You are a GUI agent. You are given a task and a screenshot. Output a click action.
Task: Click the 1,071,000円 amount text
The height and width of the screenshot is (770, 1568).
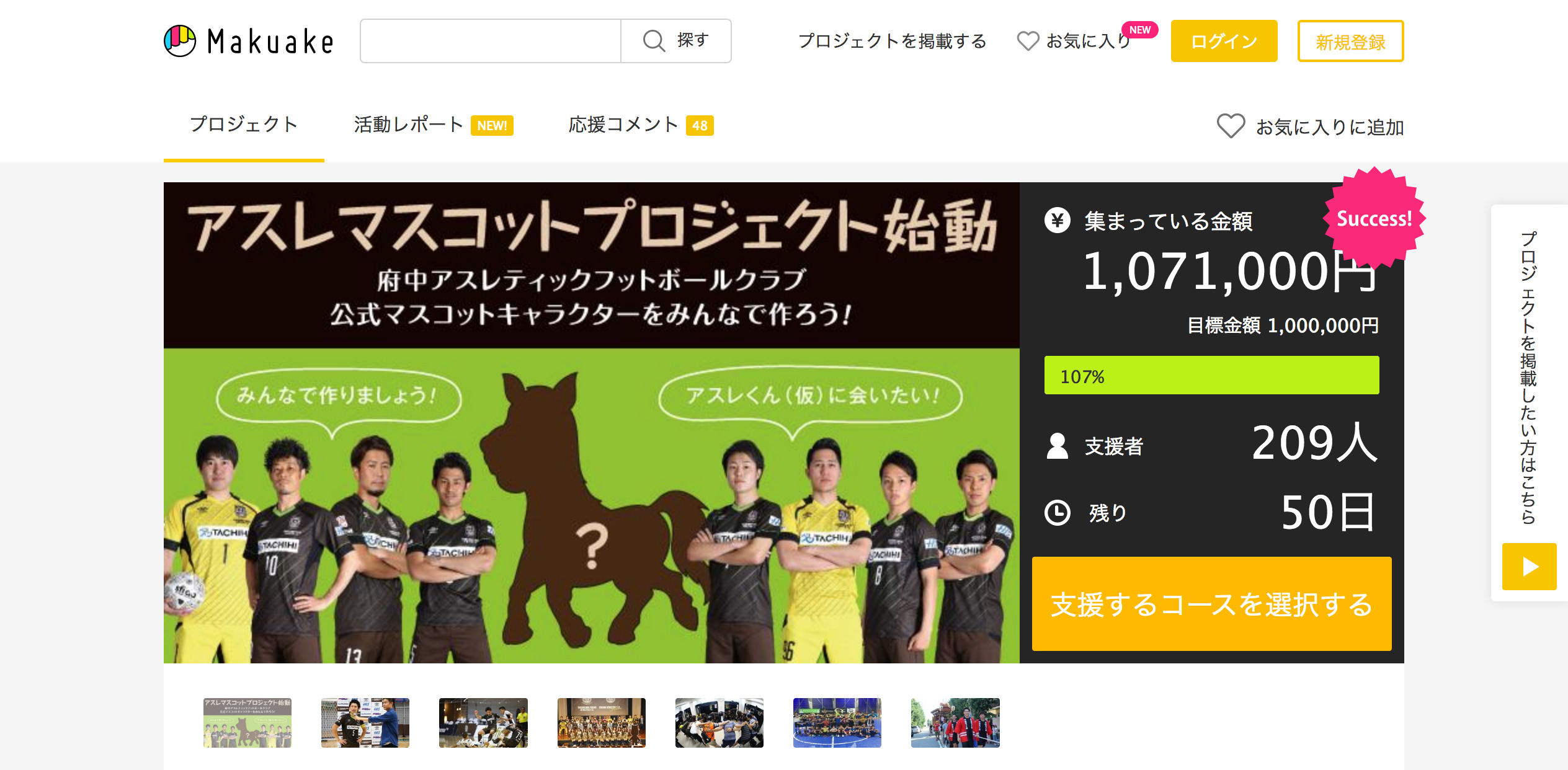(x=1230, y=272)
